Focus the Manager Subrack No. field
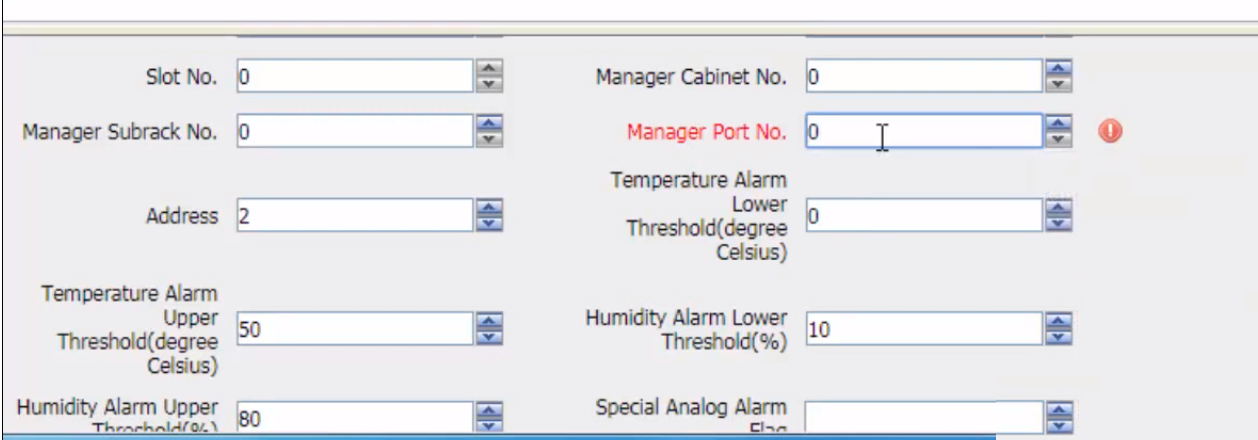Screen dimensions: 1258x440 pos(354,131)
